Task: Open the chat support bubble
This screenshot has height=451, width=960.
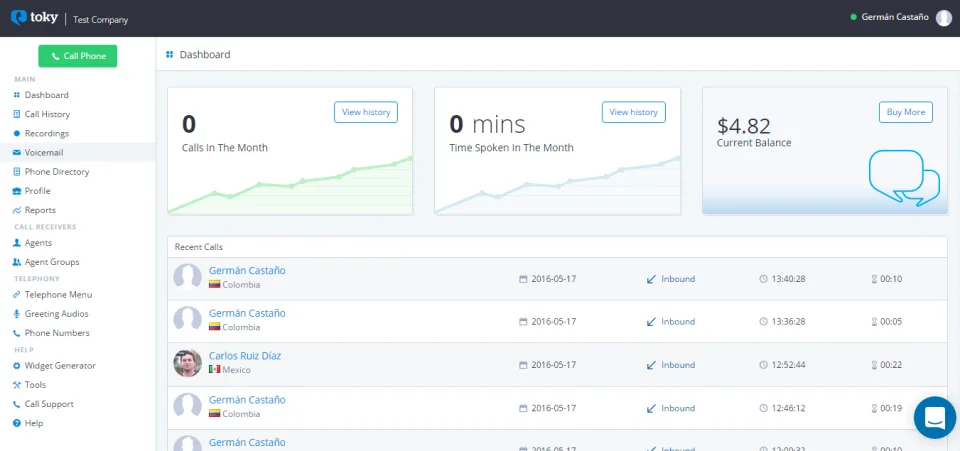Action: [x=935, y=417]
